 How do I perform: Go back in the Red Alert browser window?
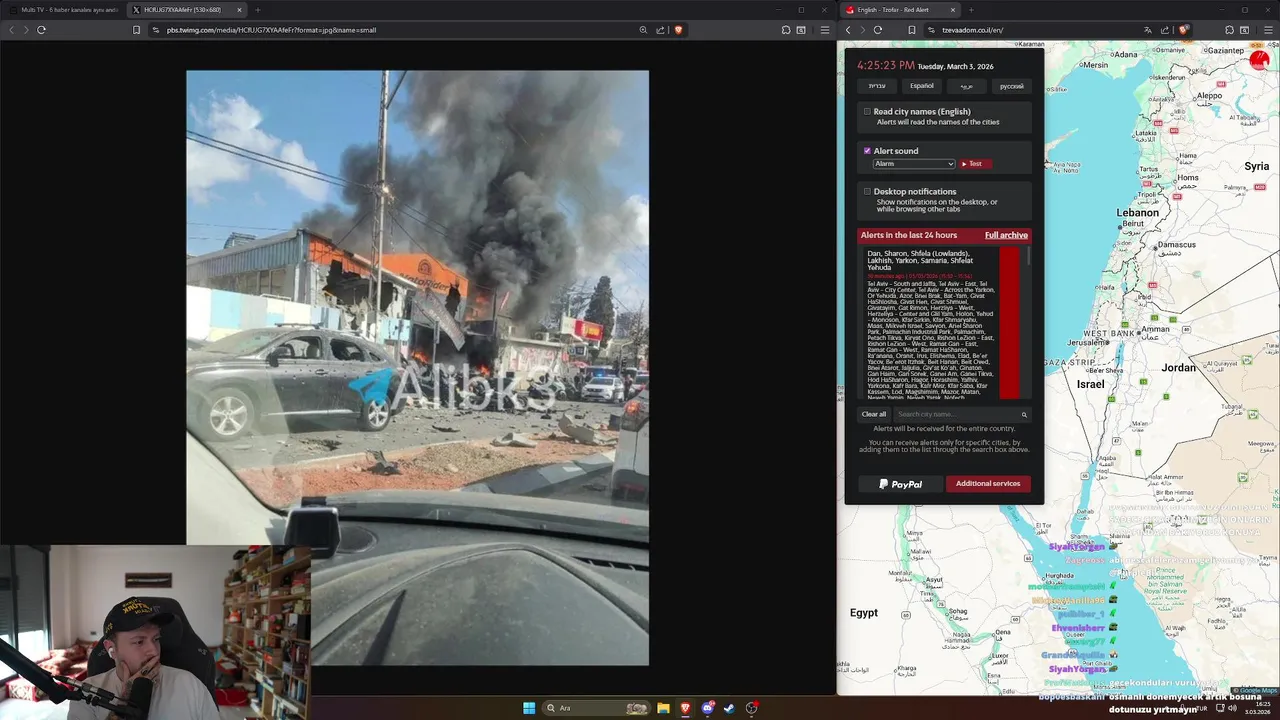[848, 30]
